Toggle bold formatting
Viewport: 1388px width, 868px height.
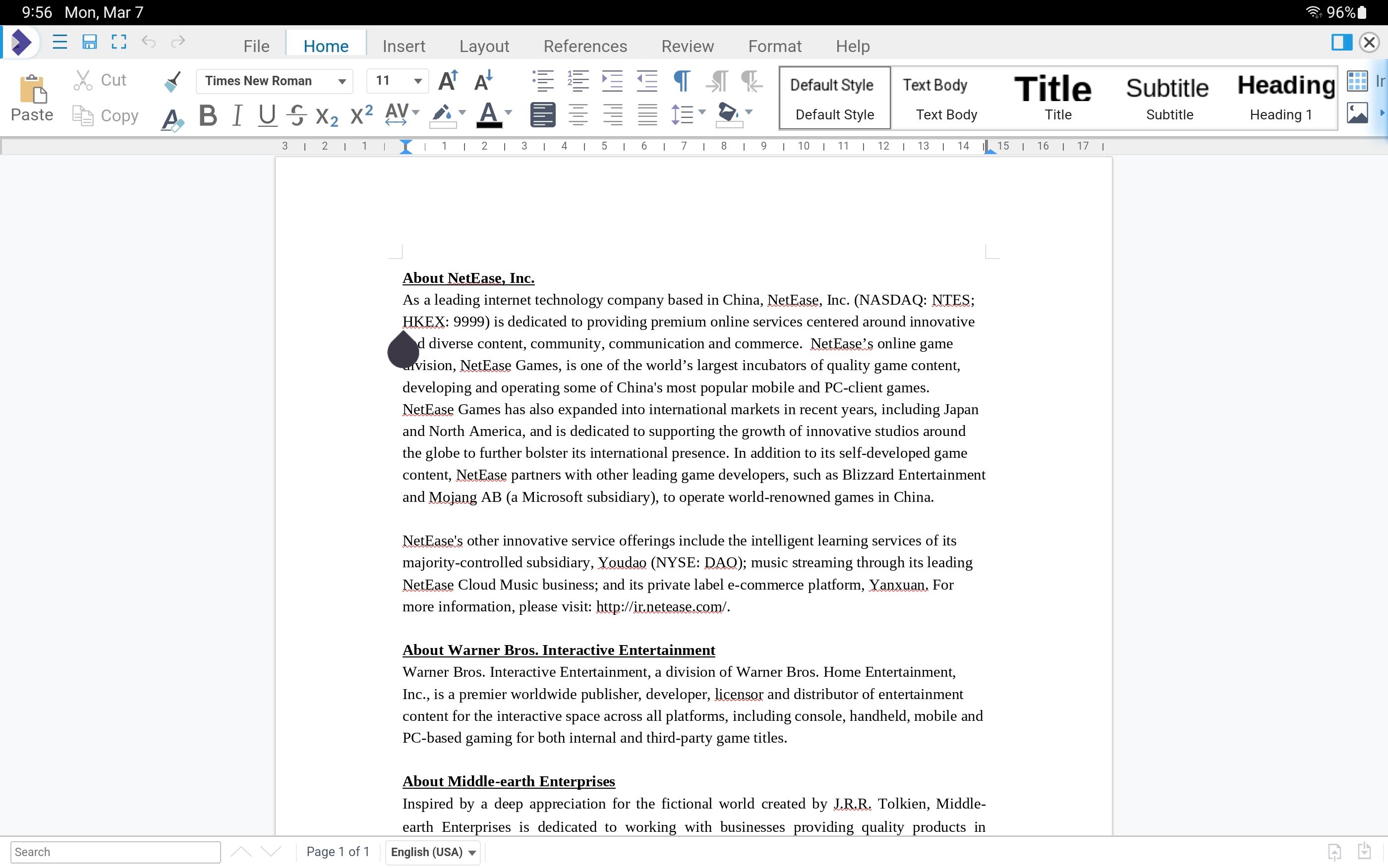click(x=208, y=116)
